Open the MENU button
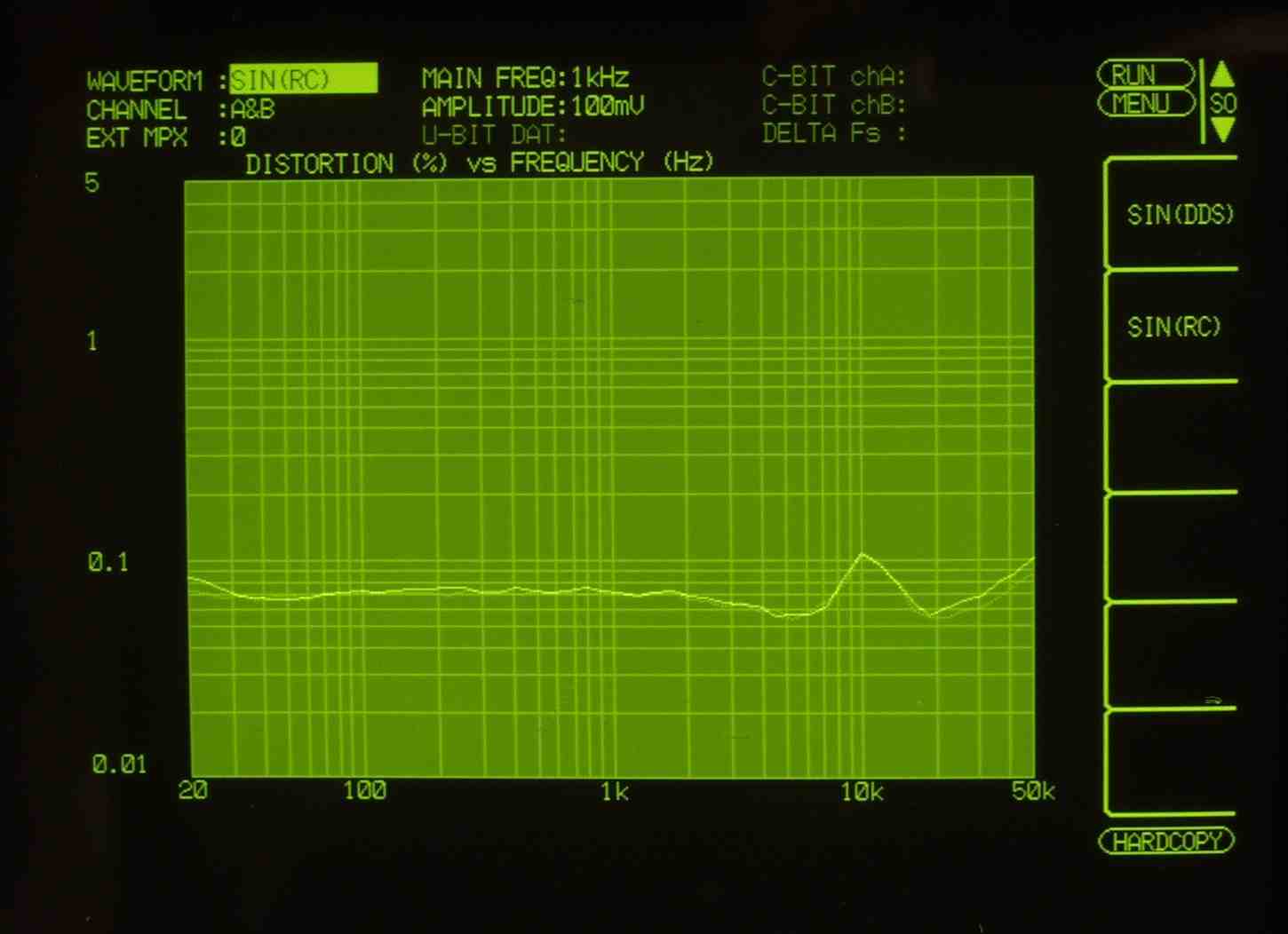1288x934 pixels. [1146, 104]
